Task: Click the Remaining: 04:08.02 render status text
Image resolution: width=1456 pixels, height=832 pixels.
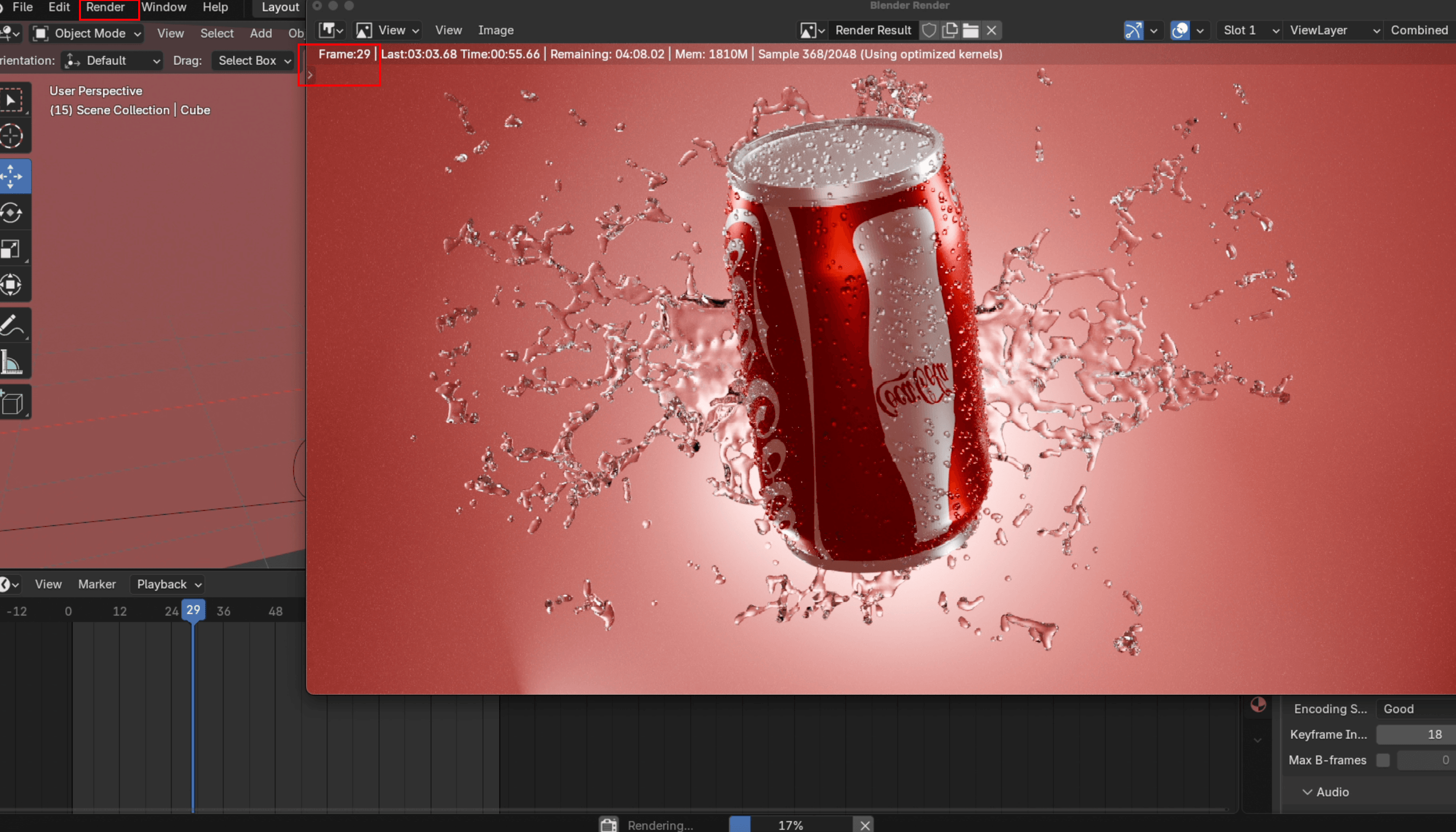Action: pyautogui.click(x=607, y=54)
